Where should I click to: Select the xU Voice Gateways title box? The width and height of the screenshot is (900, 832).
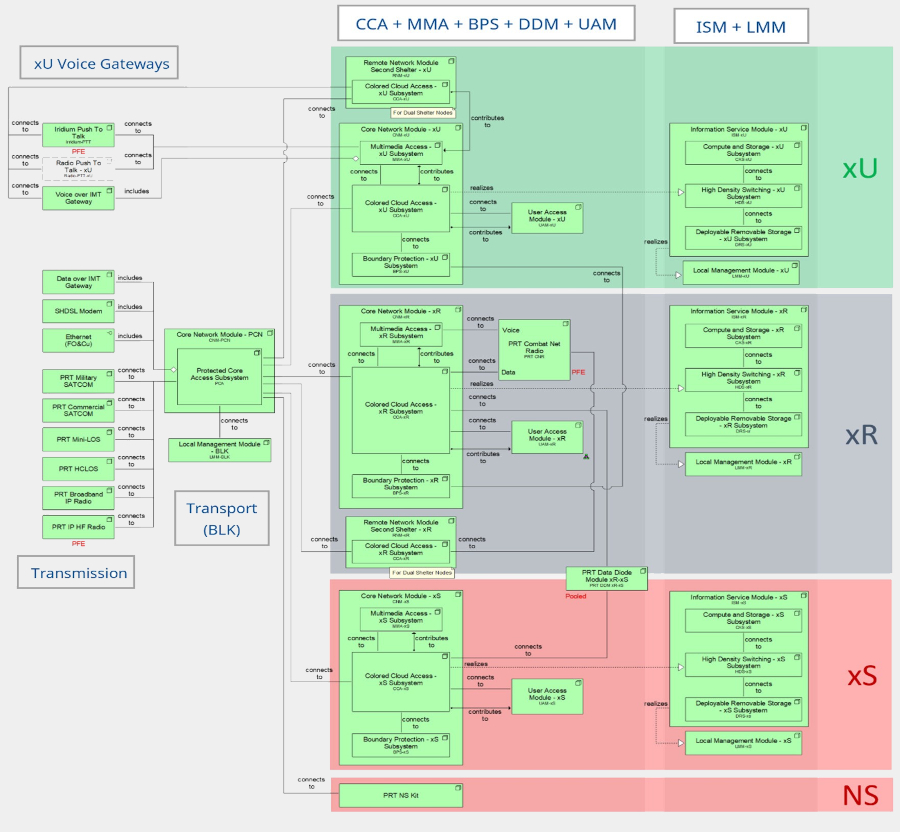point(100,64)
